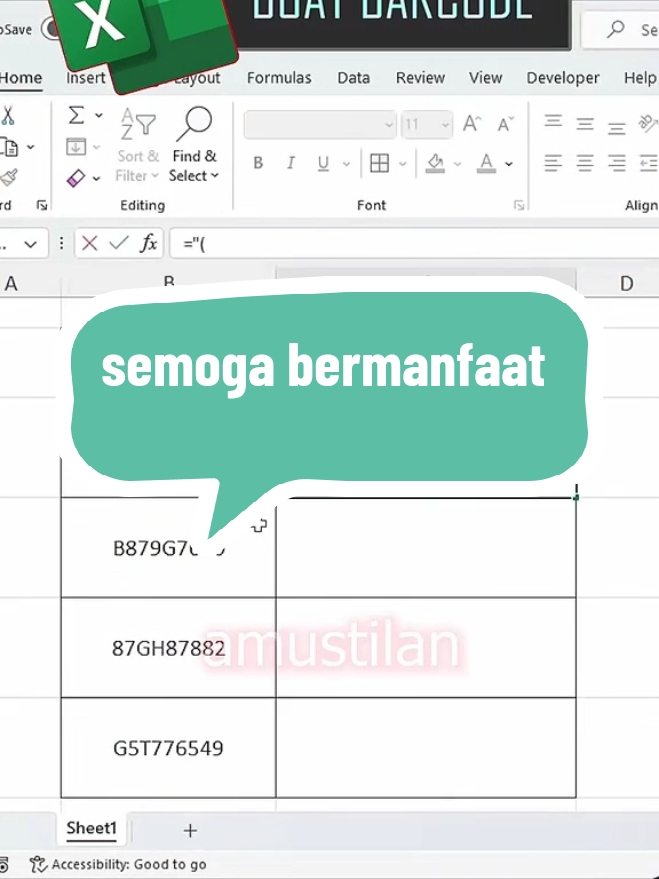The height and width of the screenshot is (879, 659).
Task: Click the Borders icon
Action: (x=379, y=163)
